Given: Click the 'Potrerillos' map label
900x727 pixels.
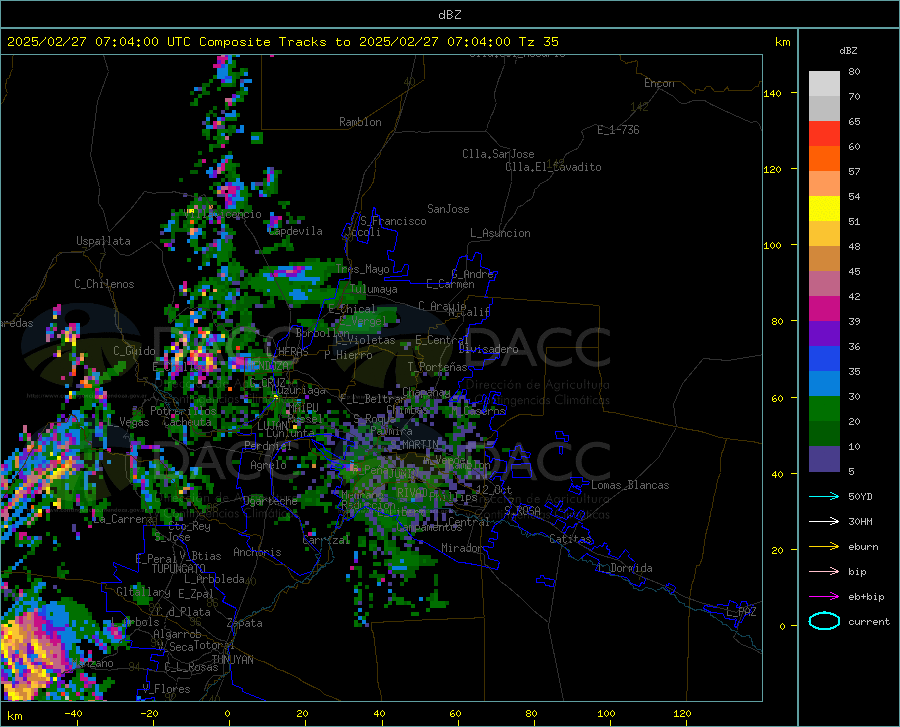Looking at the screenshot, I should pyautogui.click(x=183, y=411).
